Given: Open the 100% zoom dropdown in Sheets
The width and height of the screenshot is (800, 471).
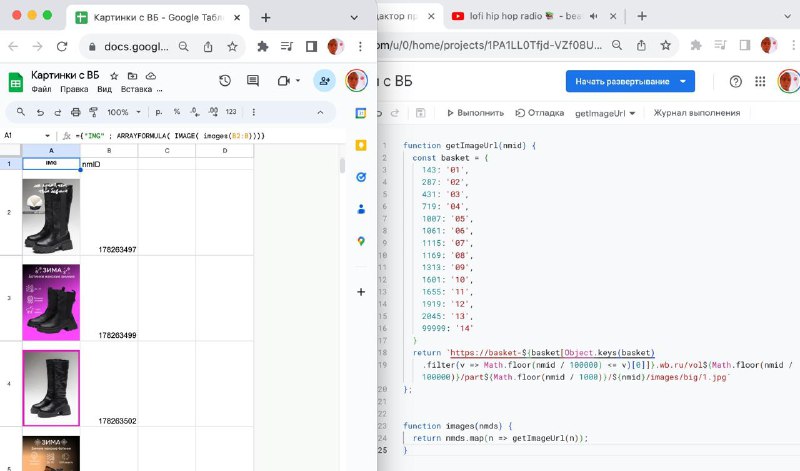Looking at the screenshot, I should point(123,112).
